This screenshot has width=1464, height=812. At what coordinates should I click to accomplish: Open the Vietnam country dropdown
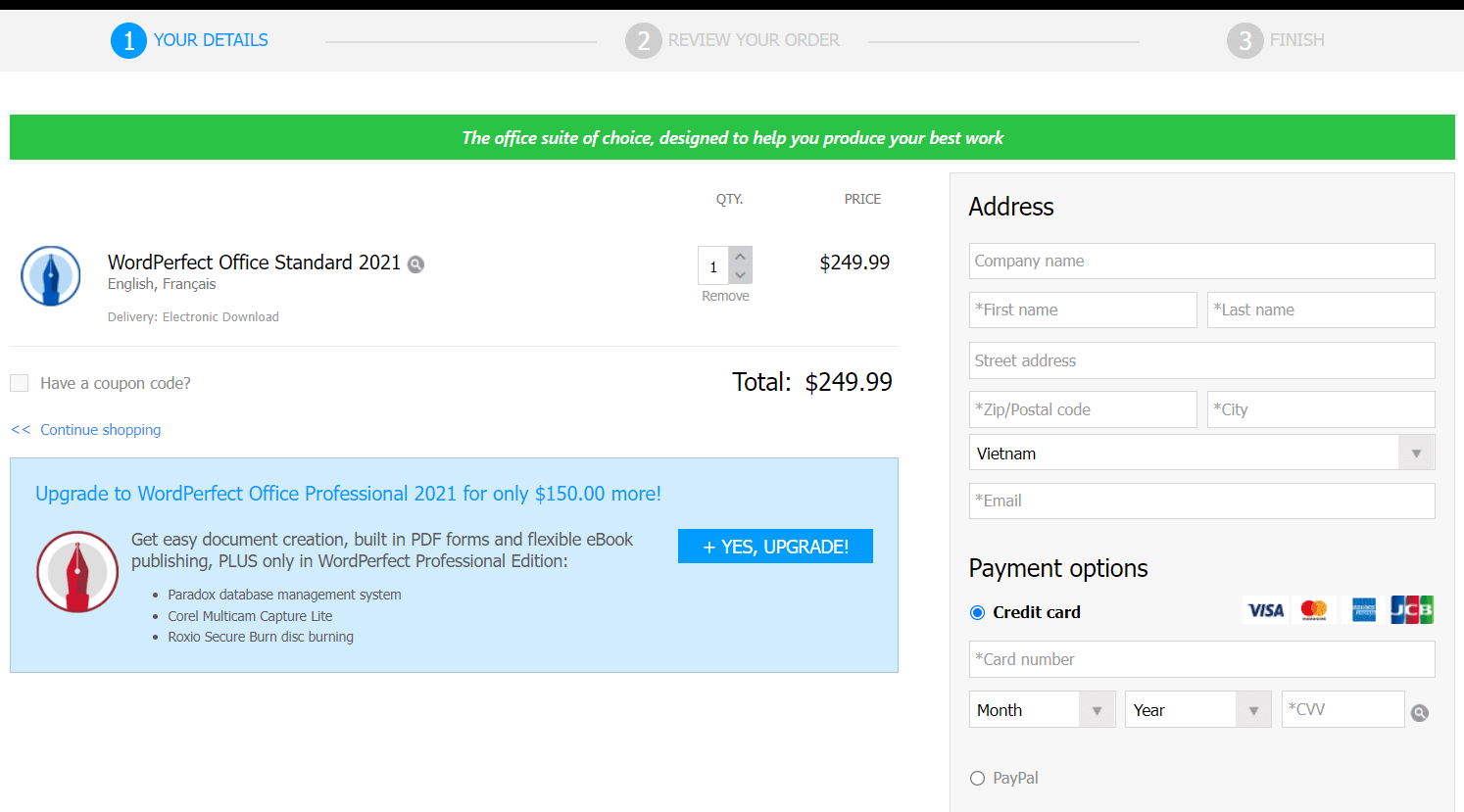[x=1201, y=454]
